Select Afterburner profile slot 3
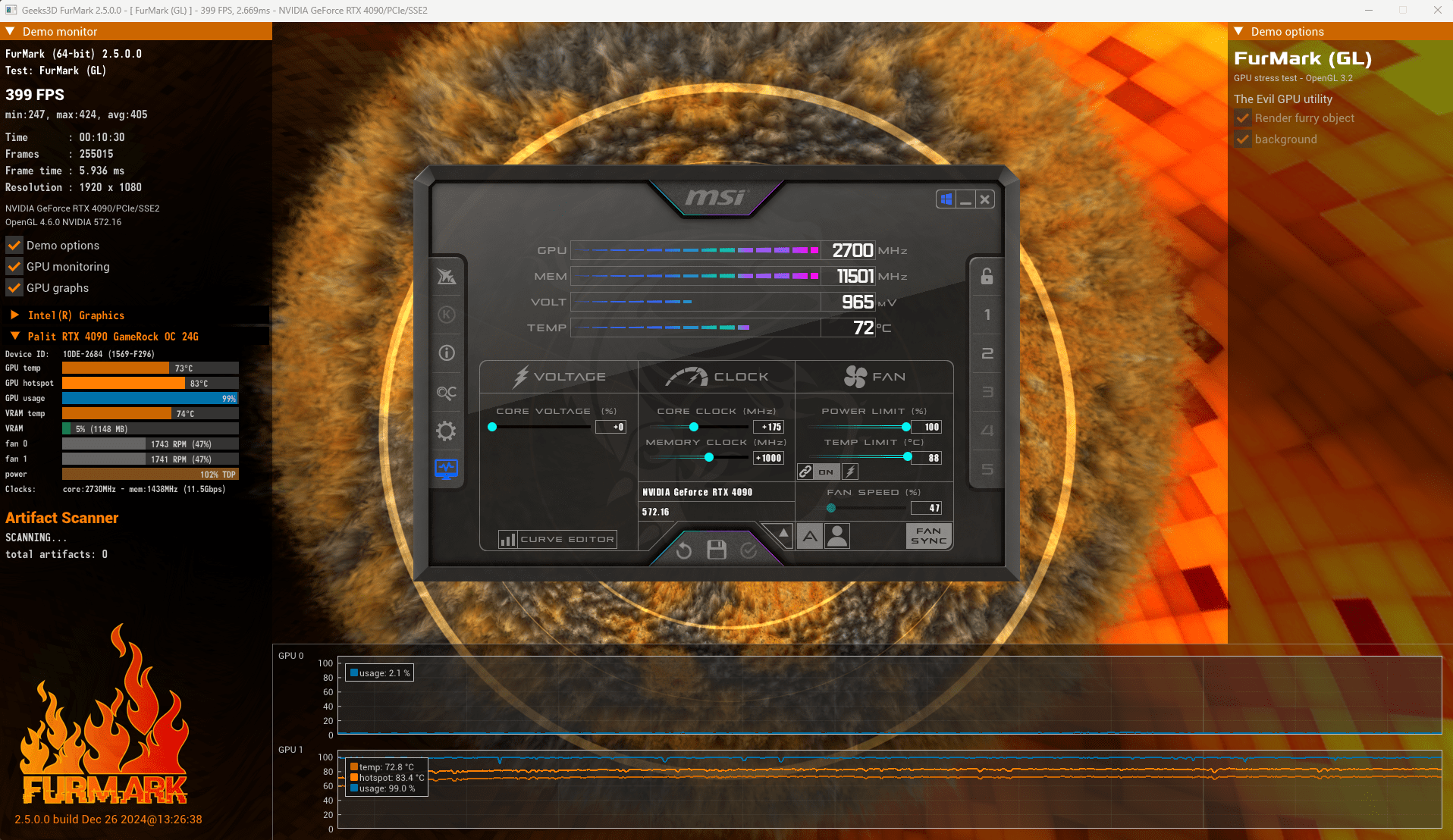The height and width of the screenshot is (840, 1453). [x=987, y=392]
